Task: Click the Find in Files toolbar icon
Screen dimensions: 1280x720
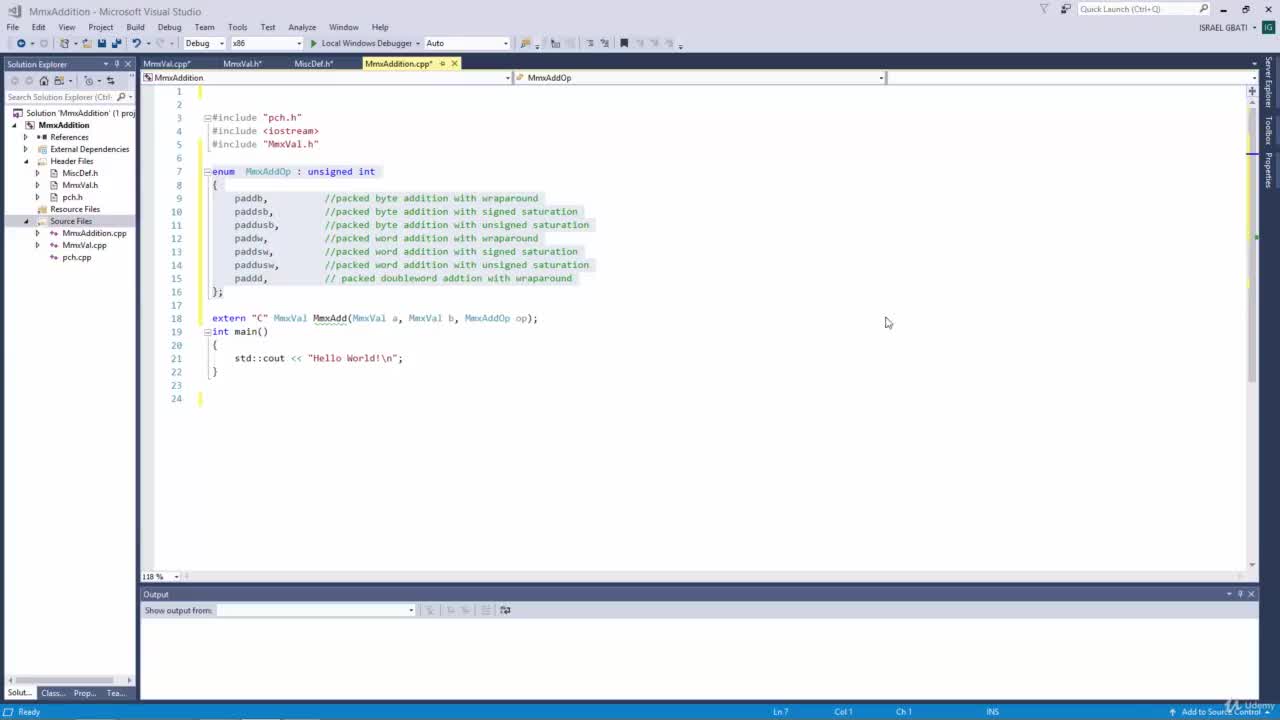Action: click(525, 43)
